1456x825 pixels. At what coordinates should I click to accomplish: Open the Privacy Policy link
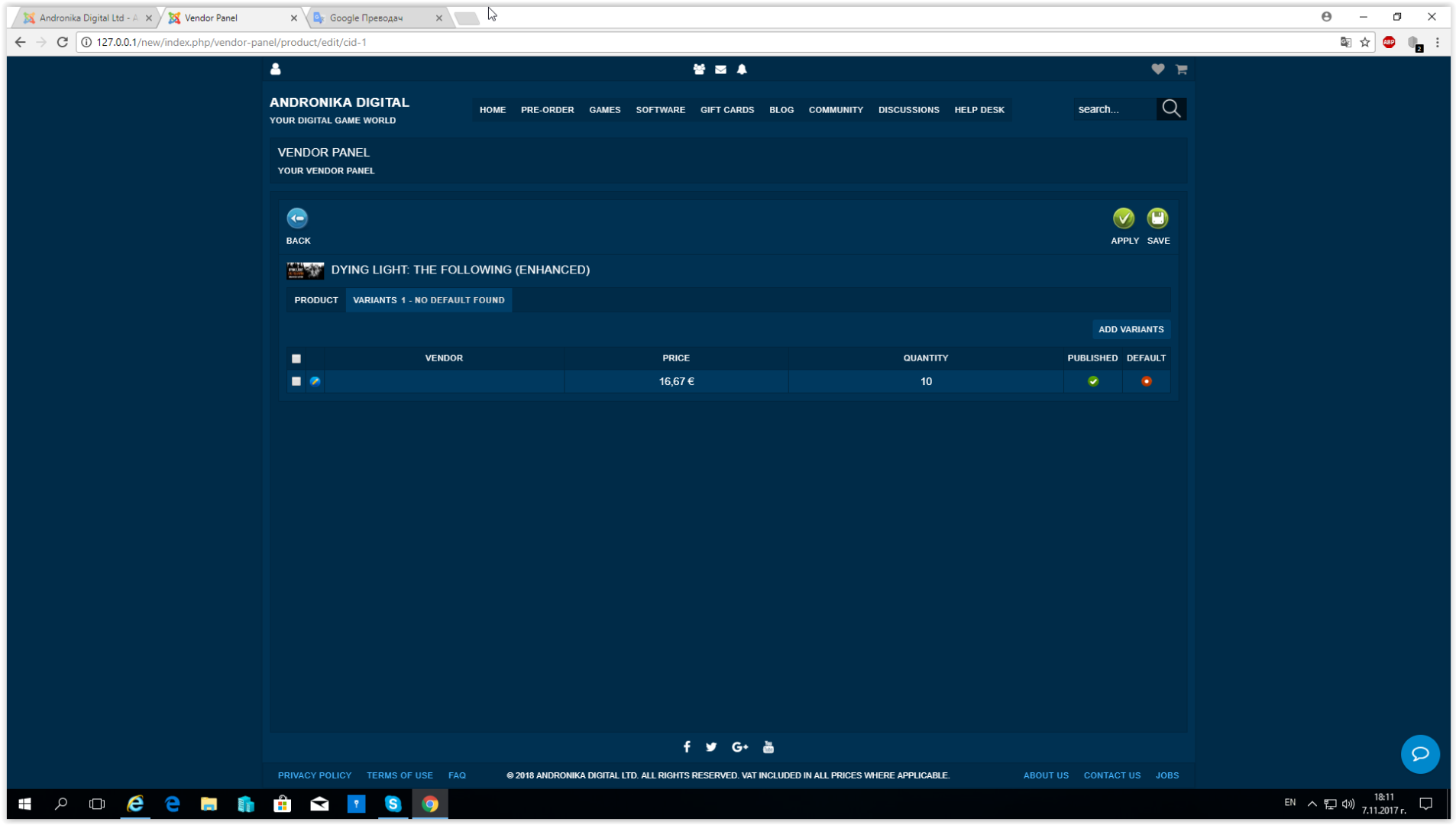[315, 775]
